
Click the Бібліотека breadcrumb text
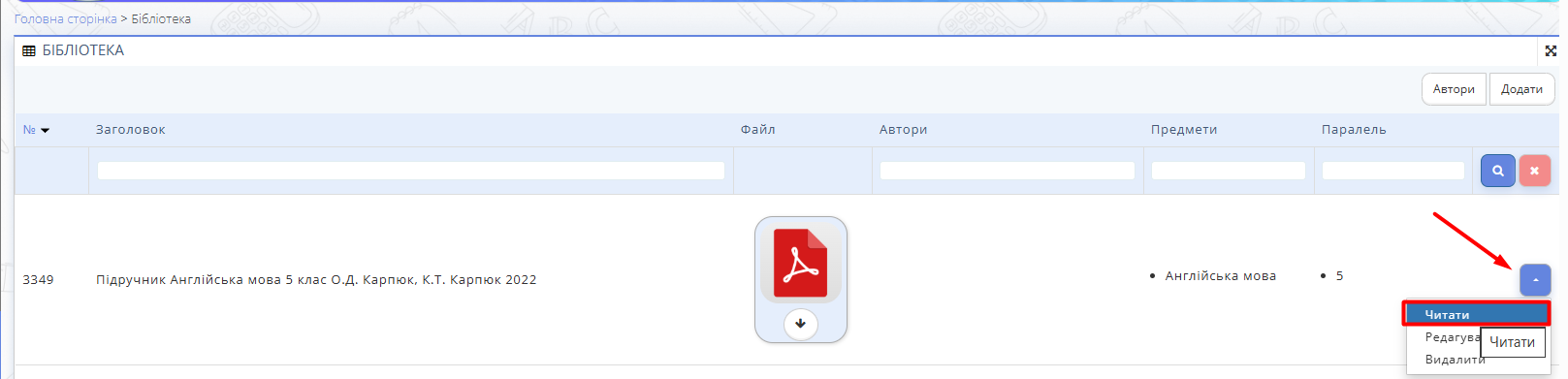(161, 18)
